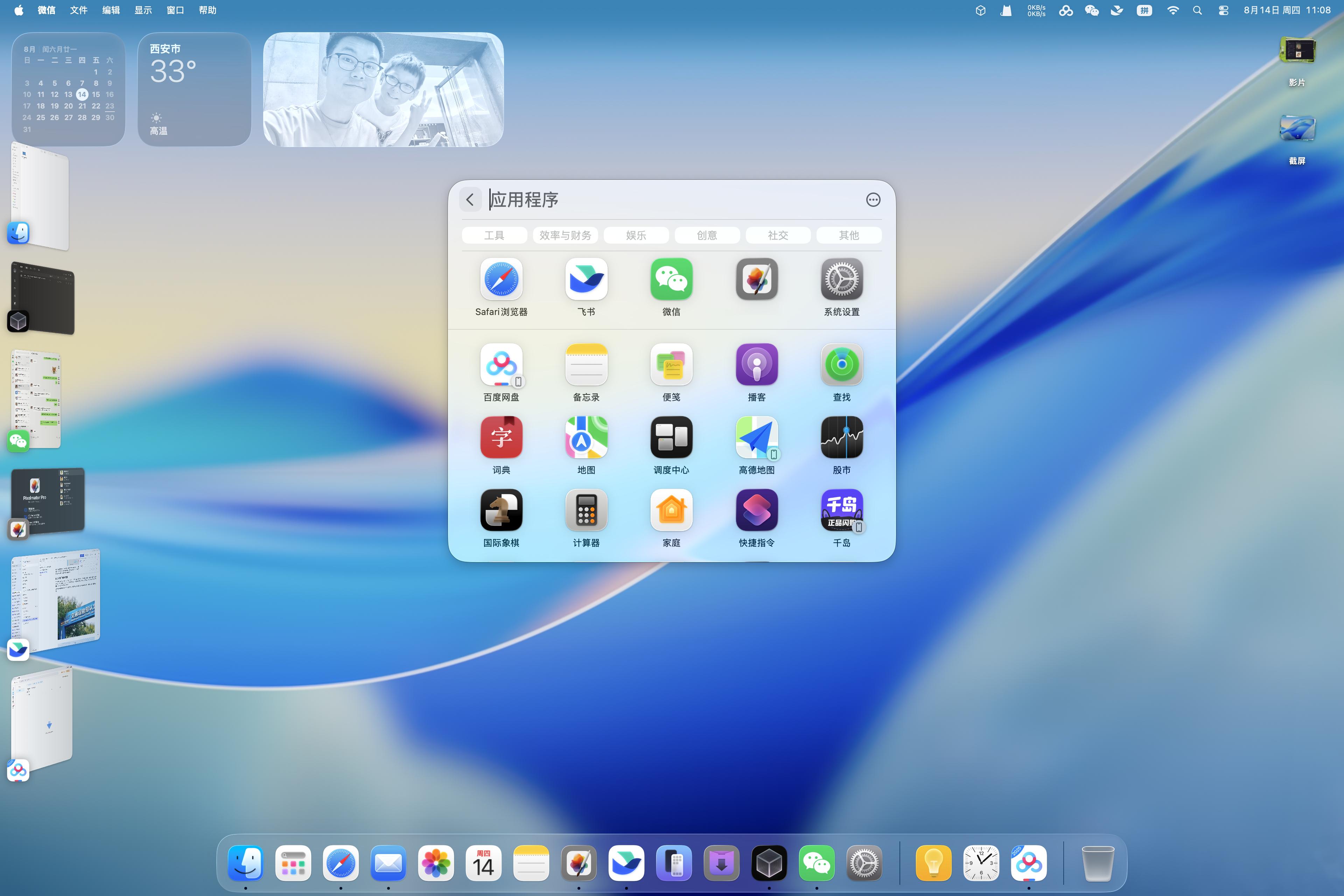Open the 窗口 menu

pyautogui.click(x=175, y=10)
